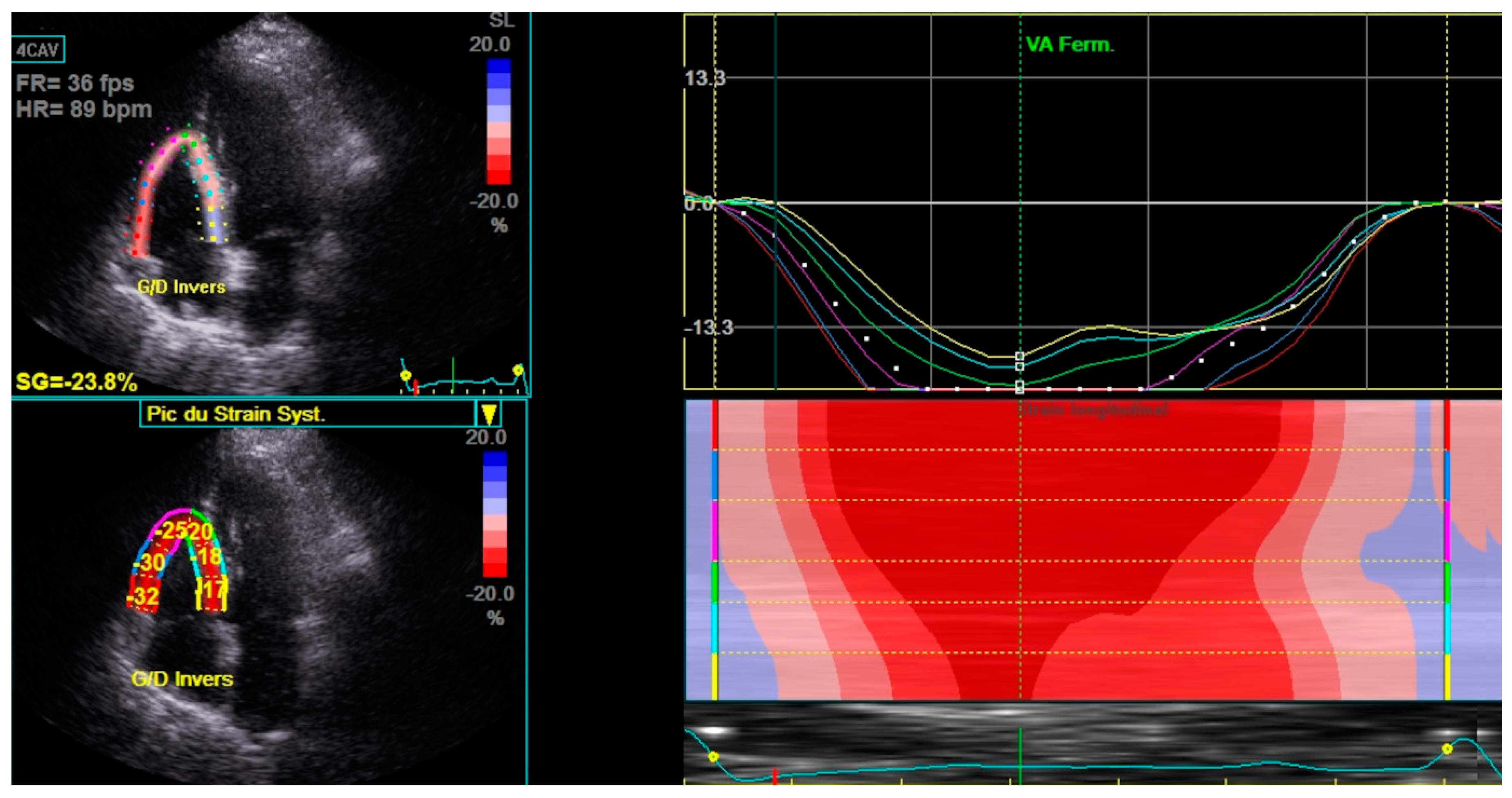Click the white peak marker on yellow strain curve
Image resolution: width=1512 pixels, height=798 pixels.
click(1020, 356)
